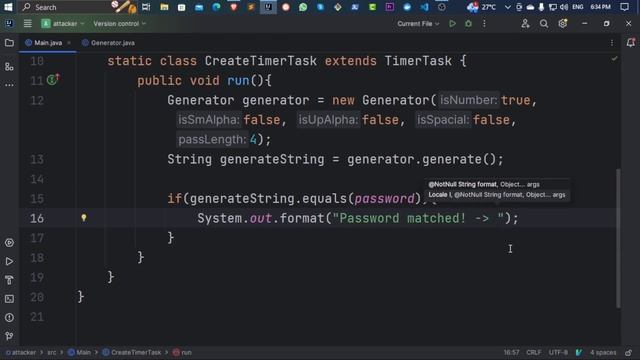This screenshot has height=360, width=640.
Task: Open the Build hammer tool window
Action: pos(9,280)
